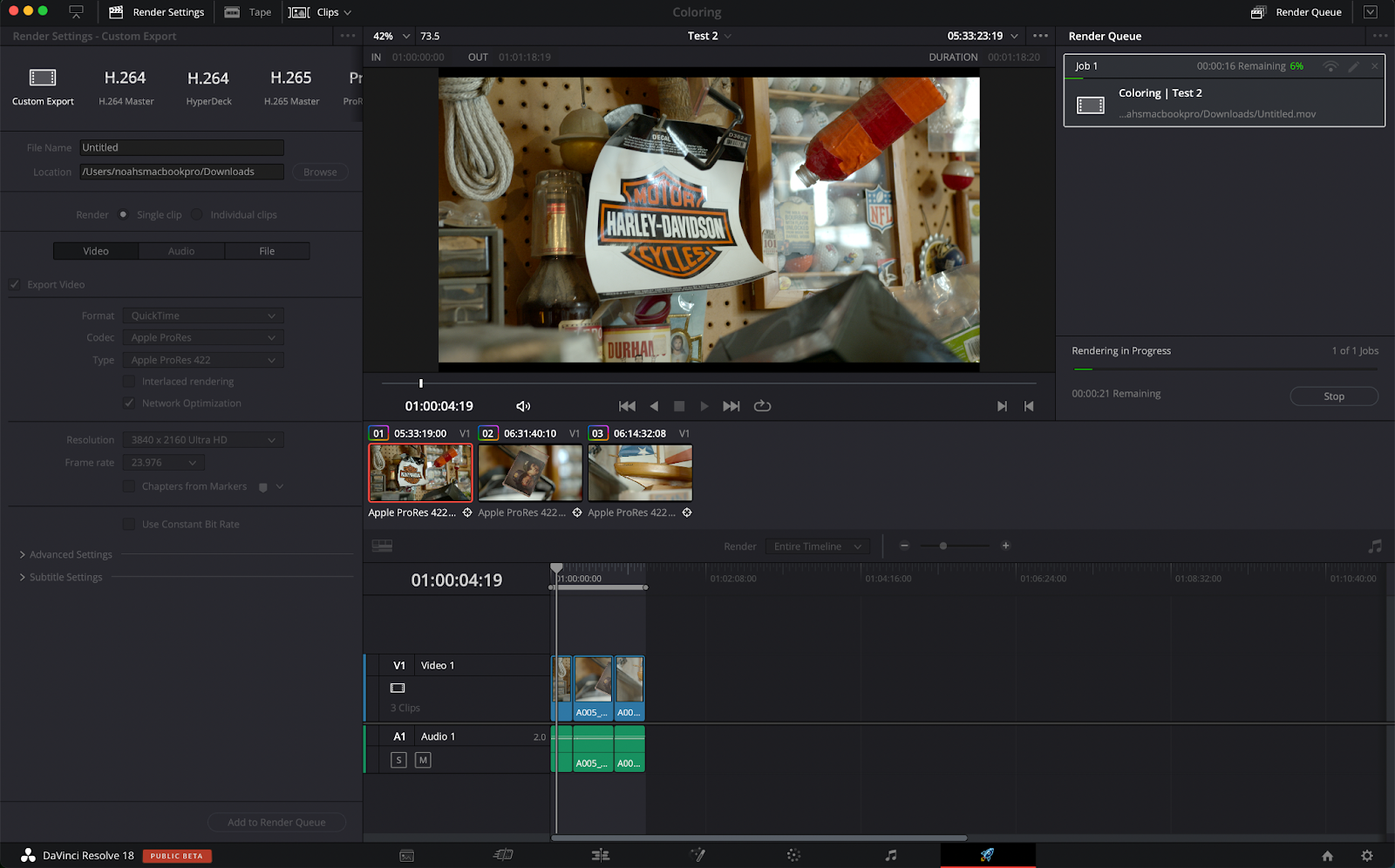
Task: Select Single clip render option
Action: click(x=123, y=214)
